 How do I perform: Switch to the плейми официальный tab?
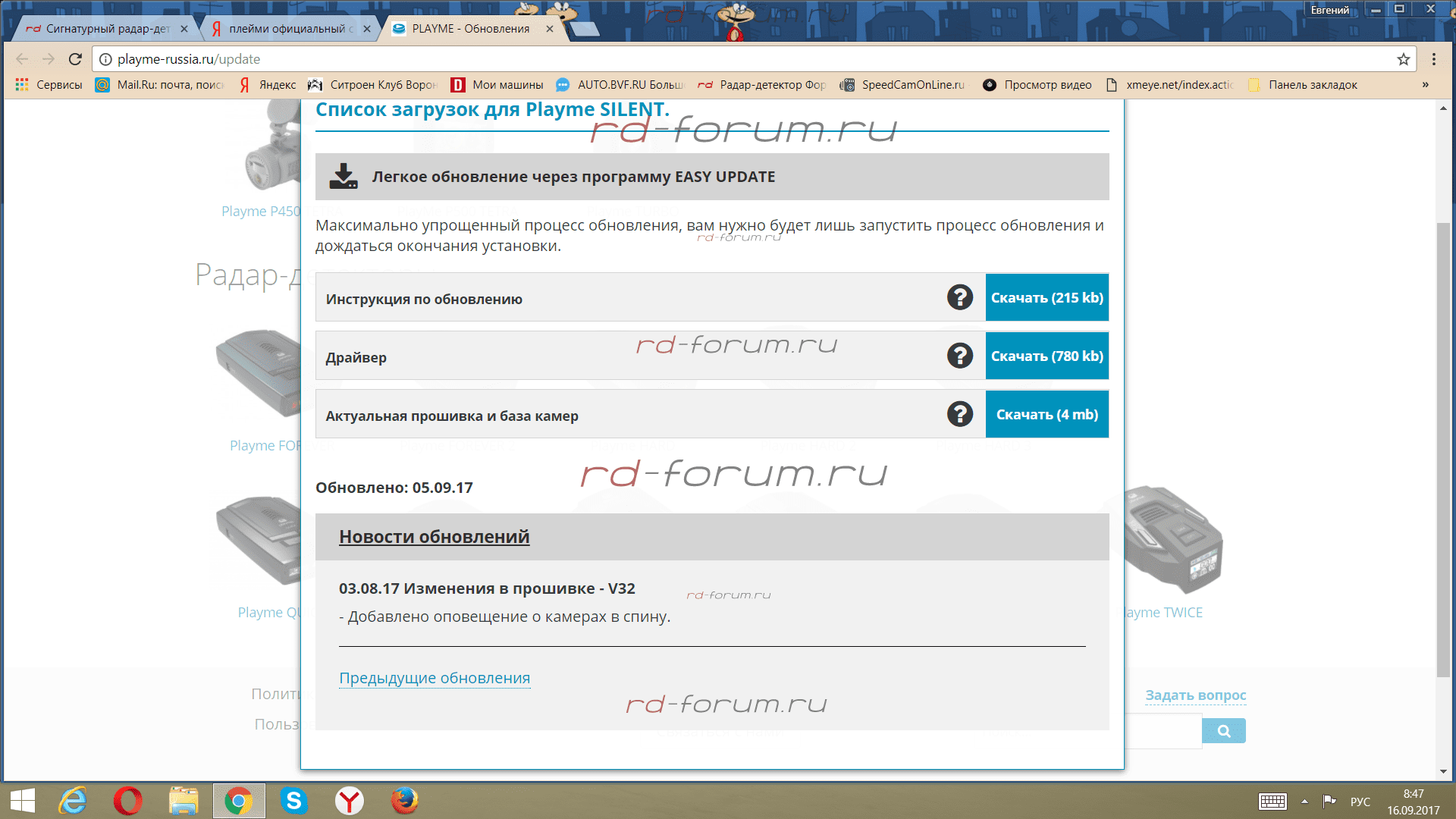[288, 29]
